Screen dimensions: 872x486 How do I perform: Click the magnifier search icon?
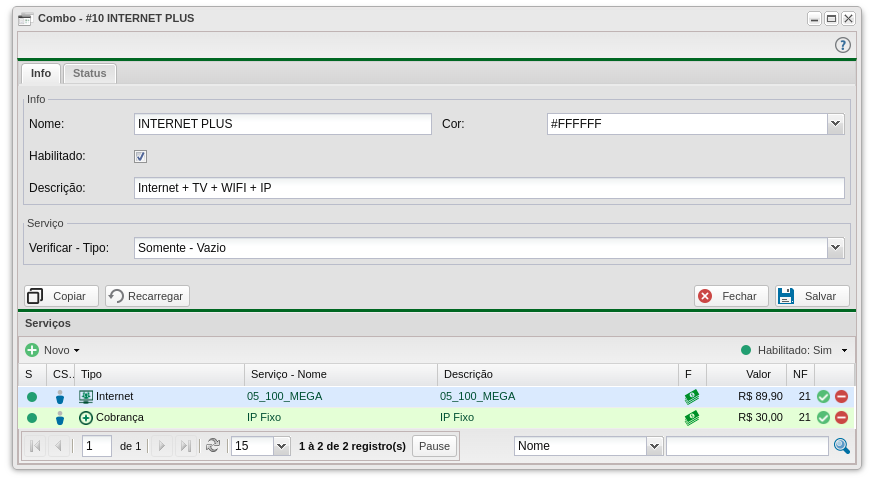click(841, 446)
